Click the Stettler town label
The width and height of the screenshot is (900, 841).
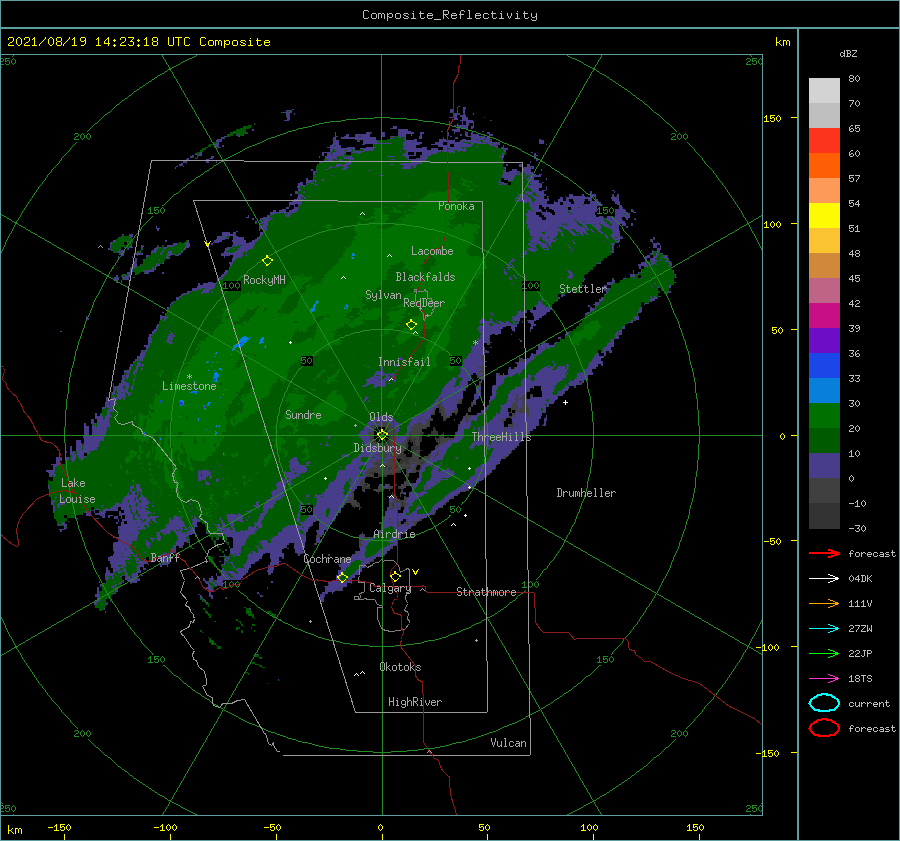tap(583, 289)
